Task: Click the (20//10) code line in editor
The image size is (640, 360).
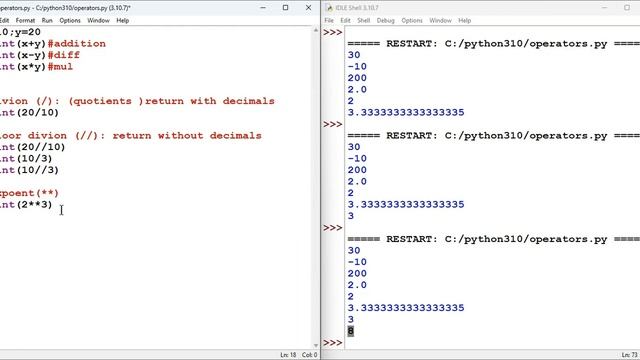Action: point(33,147)
